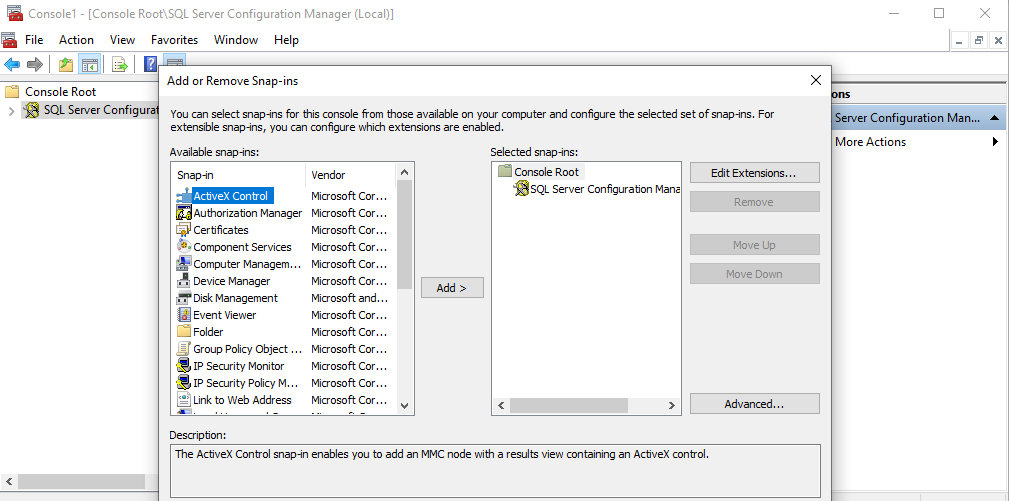Open the File menu
The height and width of the screenshot is (501, 1009).
34,40
